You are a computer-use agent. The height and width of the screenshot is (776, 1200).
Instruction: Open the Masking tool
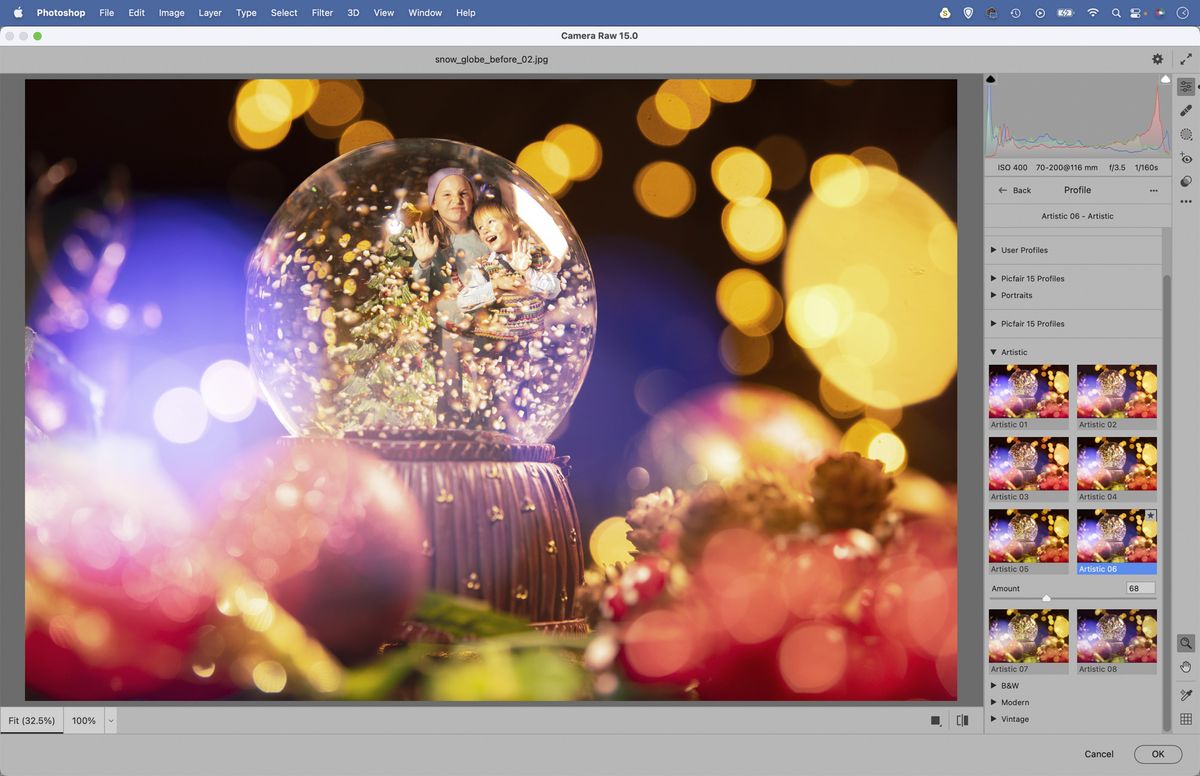[1186, 134]
